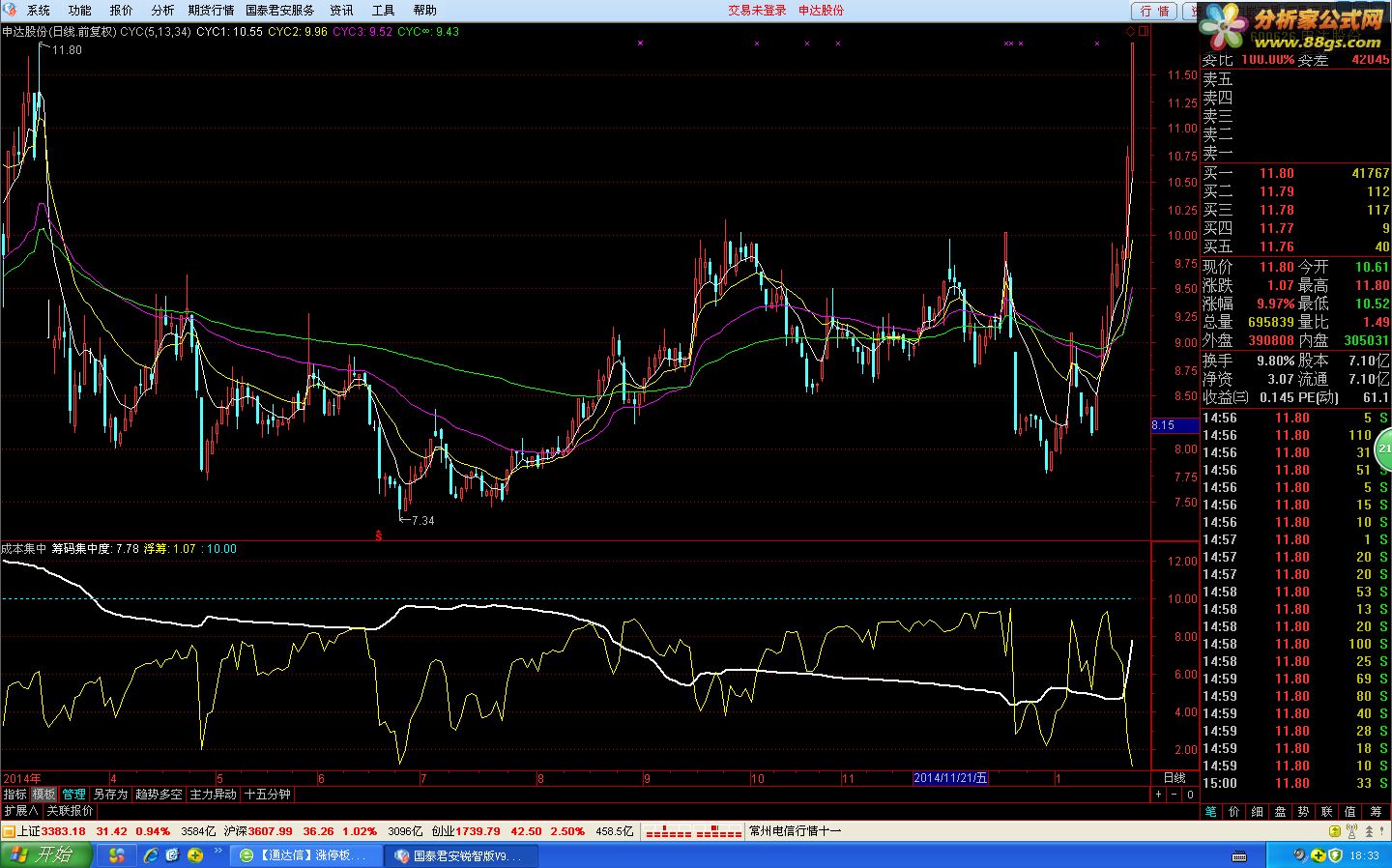Click the 创业 index value 1739.79
Screen dimensions: 1392x868
[478, 831]
